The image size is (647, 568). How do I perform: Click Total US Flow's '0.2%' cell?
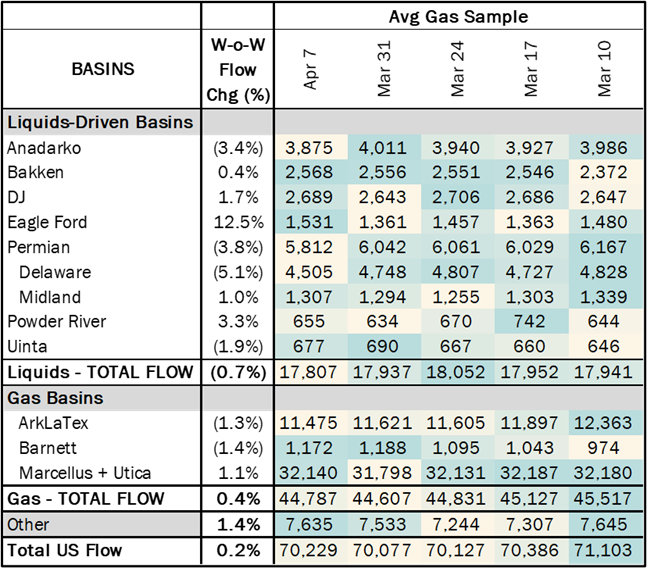click(x=238, y=551)
